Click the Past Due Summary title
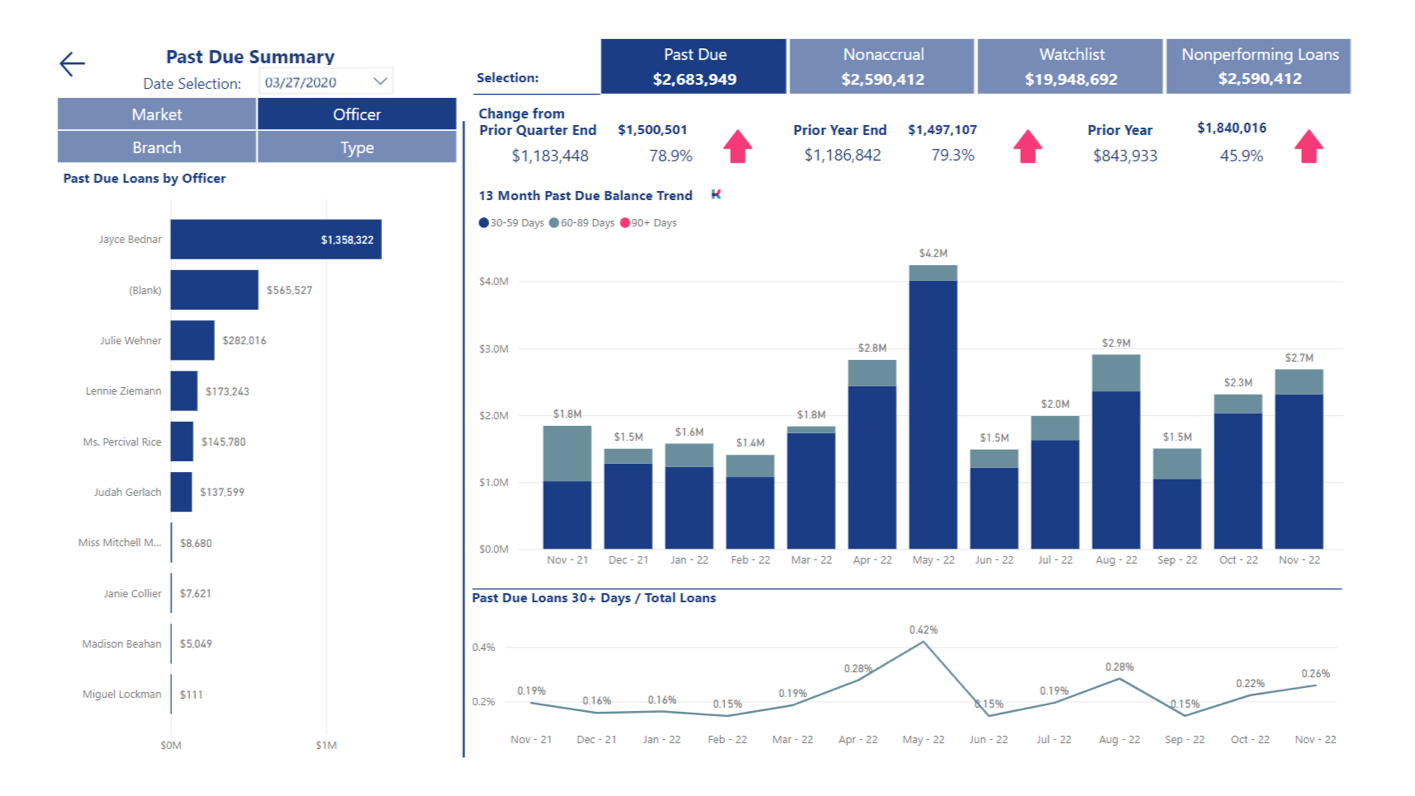Screen dimensions: 1415x796 click(250, 57)
